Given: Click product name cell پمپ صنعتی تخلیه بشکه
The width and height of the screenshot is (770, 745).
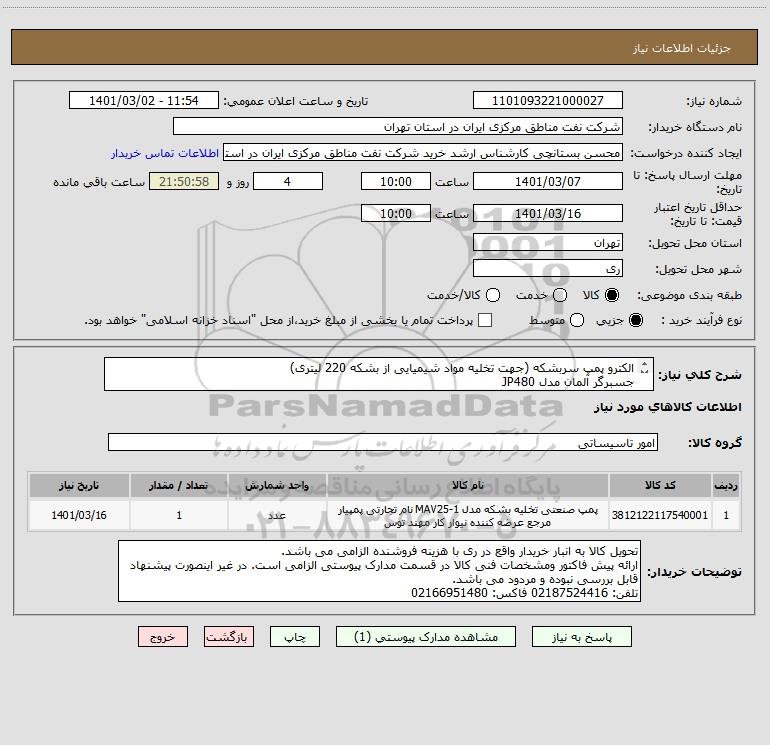Looking at the screenshot, I should [468, 515].
